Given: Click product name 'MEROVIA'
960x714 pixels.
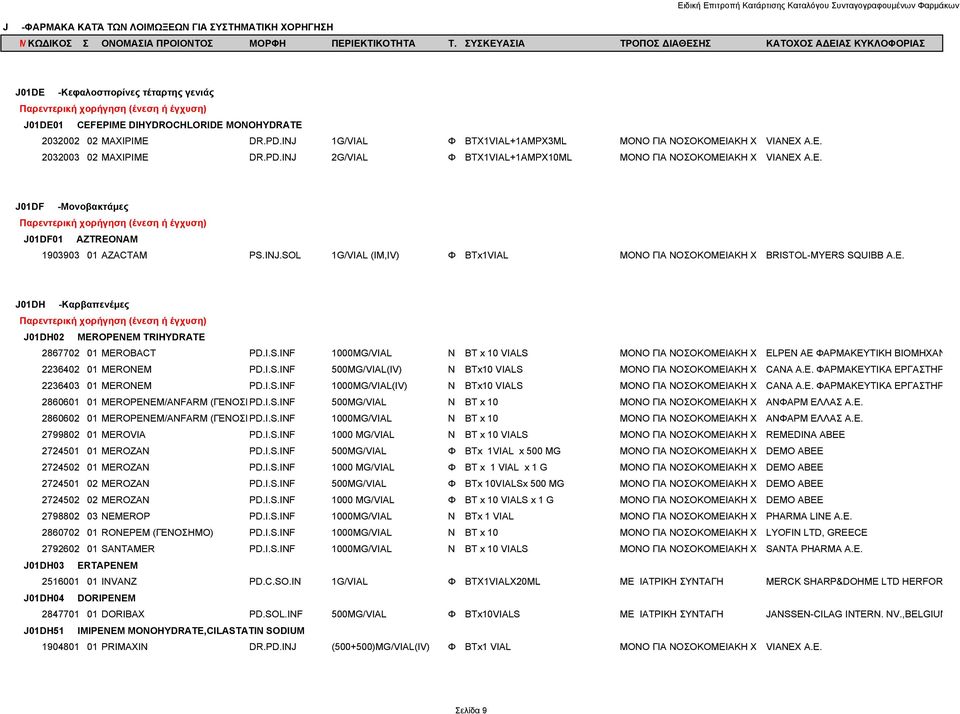Looking at the screenshot, I should [x=123, y=435].
